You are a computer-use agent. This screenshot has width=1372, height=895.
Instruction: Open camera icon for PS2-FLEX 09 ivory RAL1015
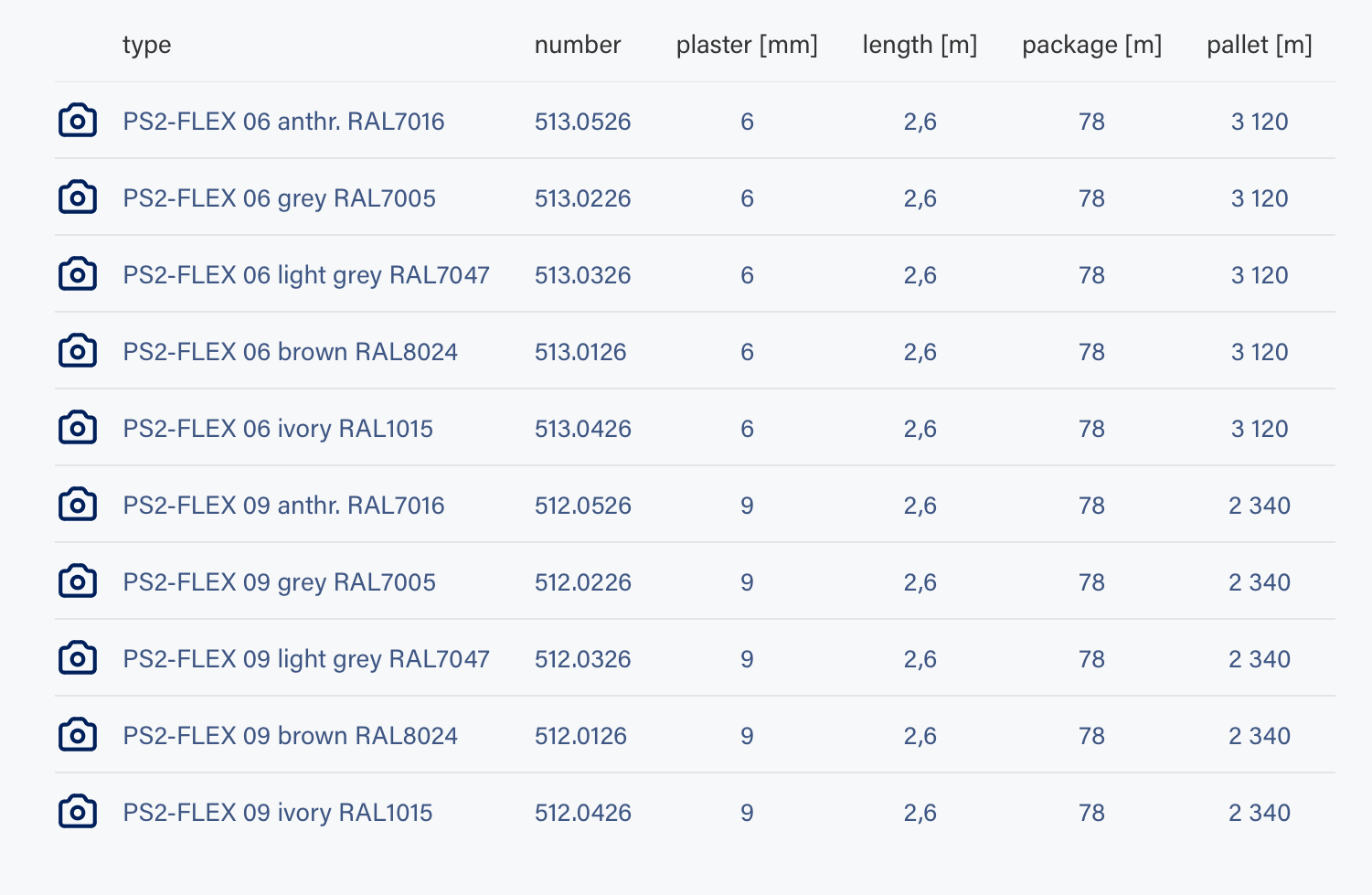point(78,812)
